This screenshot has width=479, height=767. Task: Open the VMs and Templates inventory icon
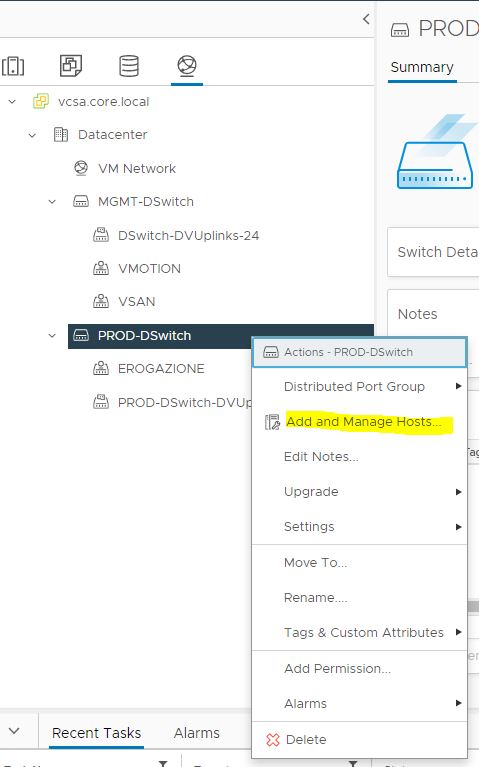71,66
